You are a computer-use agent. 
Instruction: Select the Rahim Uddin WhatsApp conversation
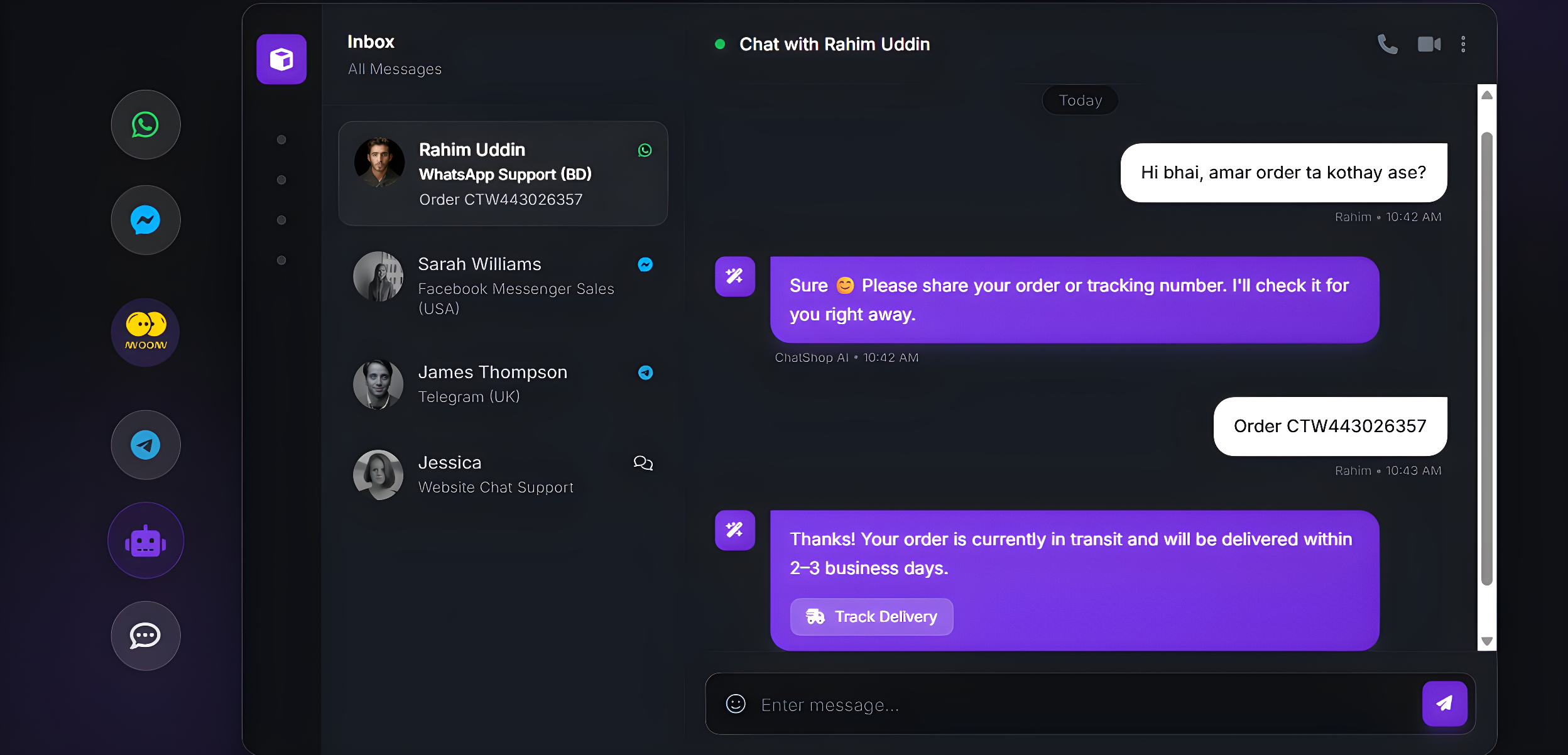(503, 173)
